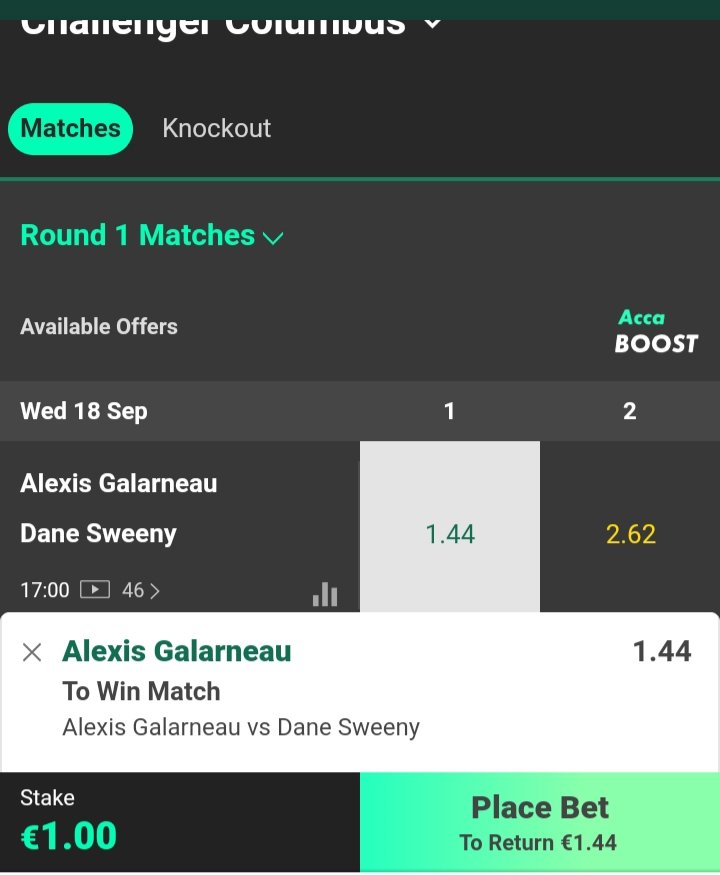Tap the 1.44 price in the bet slip
The image size is (720, 875).
pyautogui.click(x=662, y=652)
